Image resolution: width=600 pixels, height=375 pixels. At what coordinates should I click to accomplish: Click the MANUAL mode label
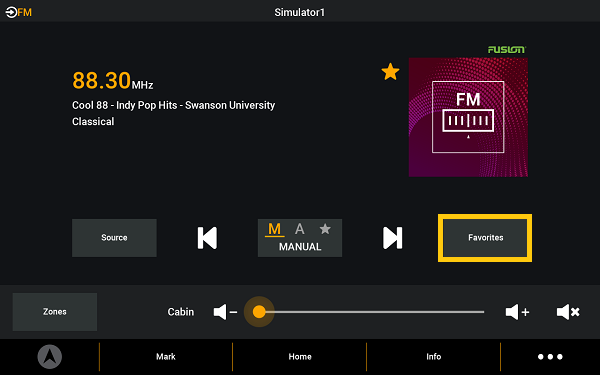[300, 247]
